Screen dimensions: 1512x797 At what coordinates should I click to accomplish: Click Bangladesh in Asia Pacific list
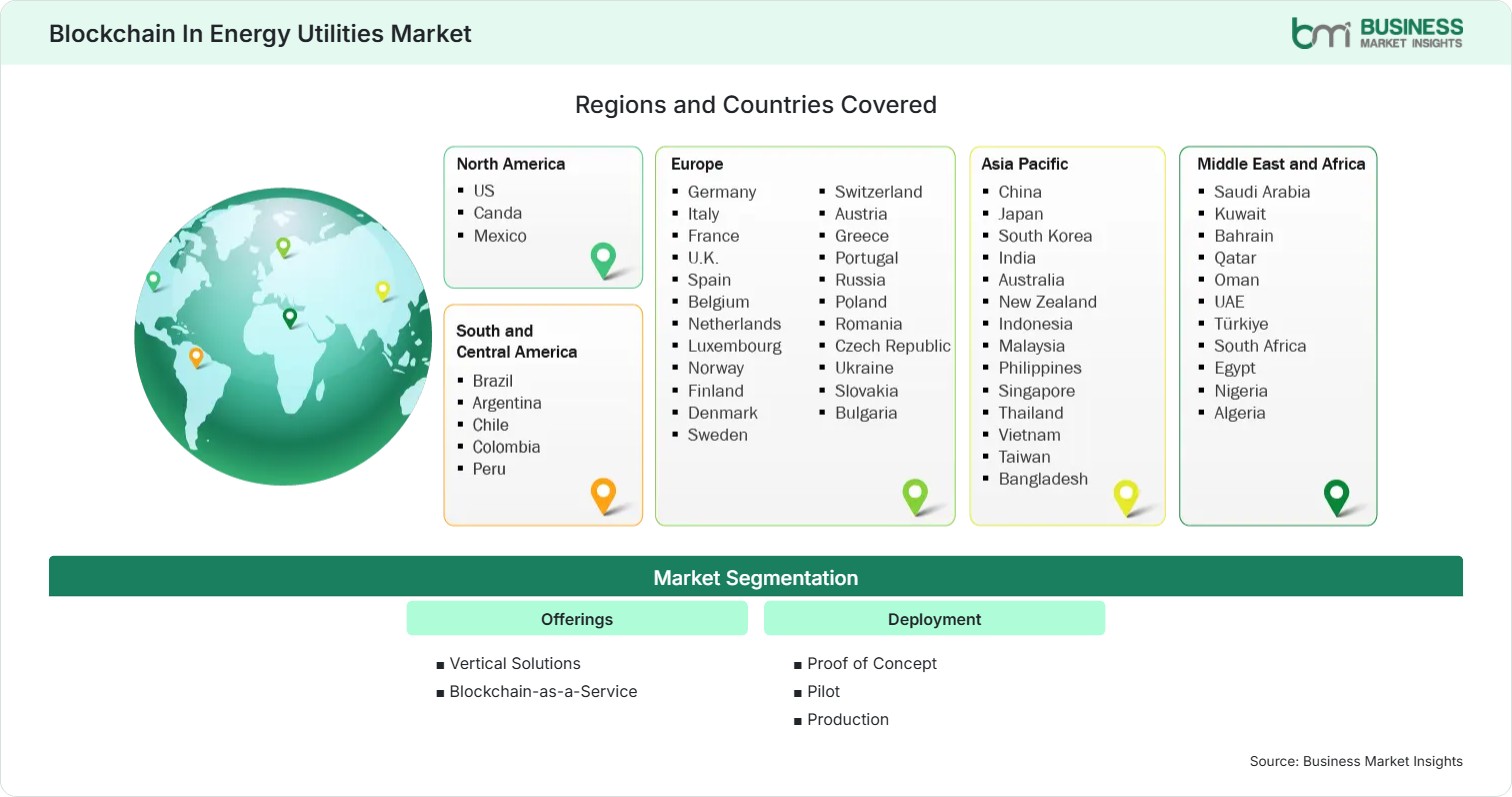click(1043, 479)
